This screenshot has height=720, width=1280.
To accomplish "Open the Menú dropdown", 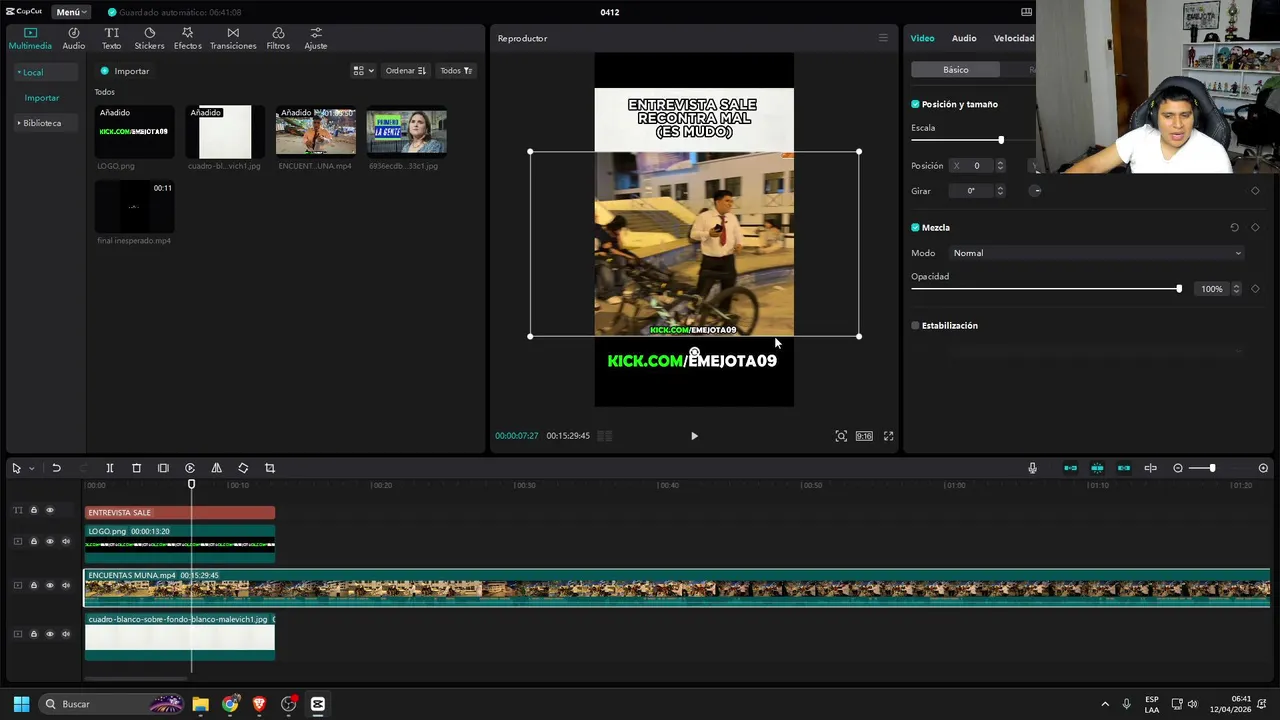I will [71, 12].
